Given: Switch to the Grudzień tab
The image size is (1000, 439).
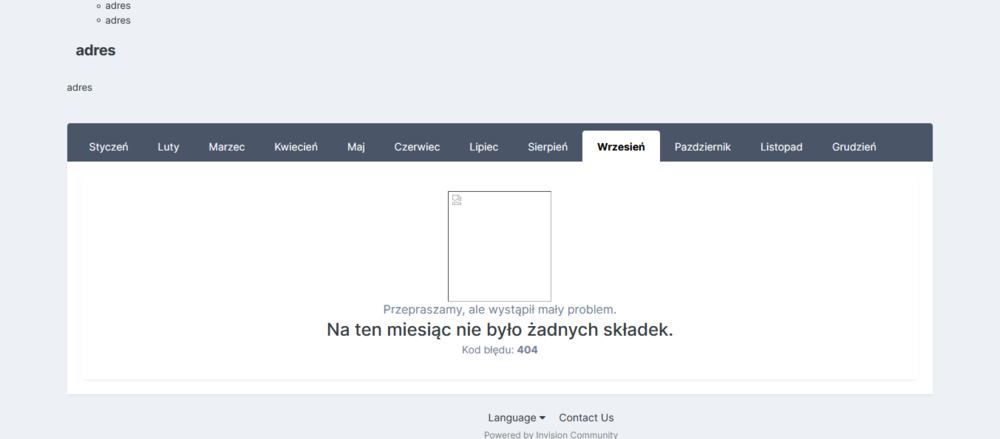Looking at the screenshot, I should pos(854,147).
